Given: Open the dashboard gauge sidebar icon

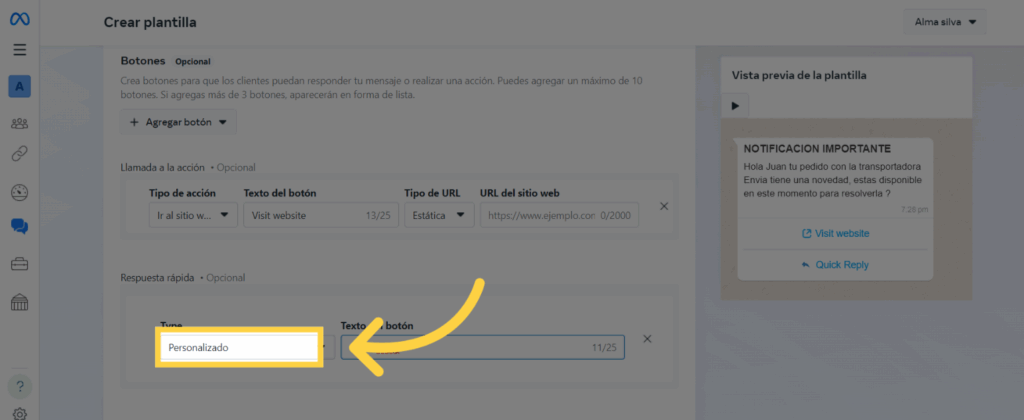Looking at the screenshot, I should coord(20,192).
